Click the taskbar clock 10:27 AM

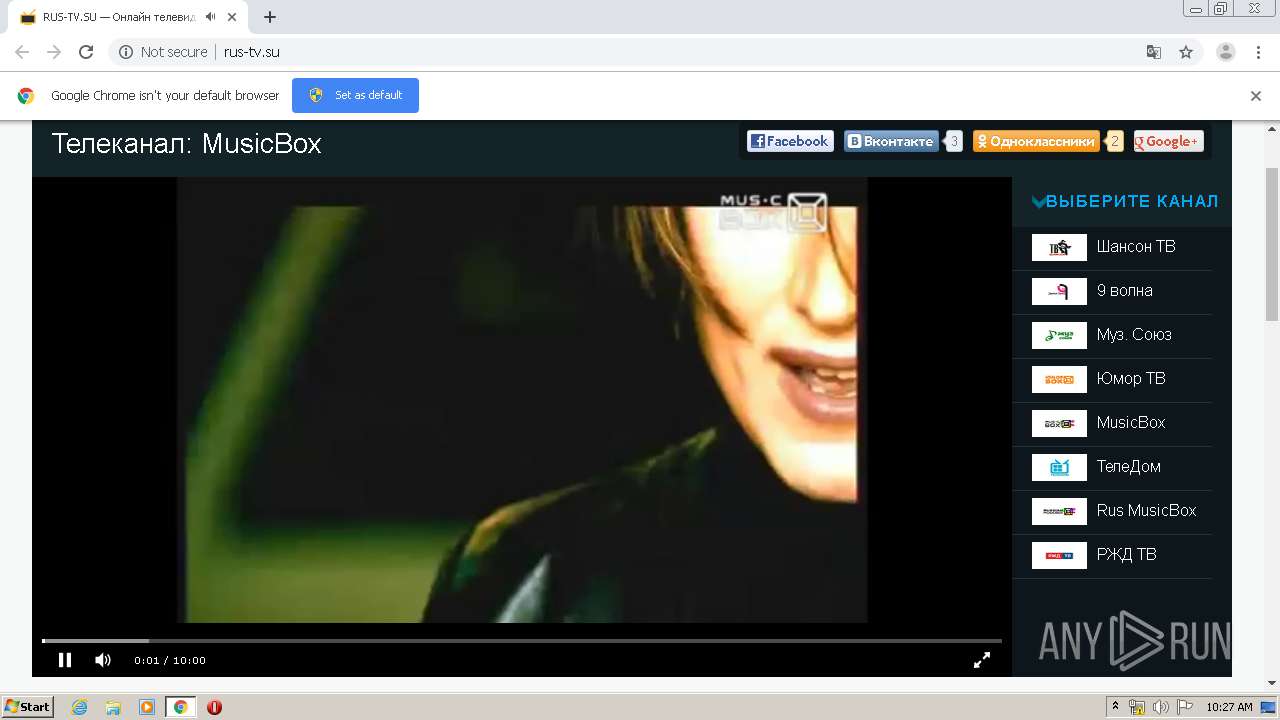(x=1229, y=707)
